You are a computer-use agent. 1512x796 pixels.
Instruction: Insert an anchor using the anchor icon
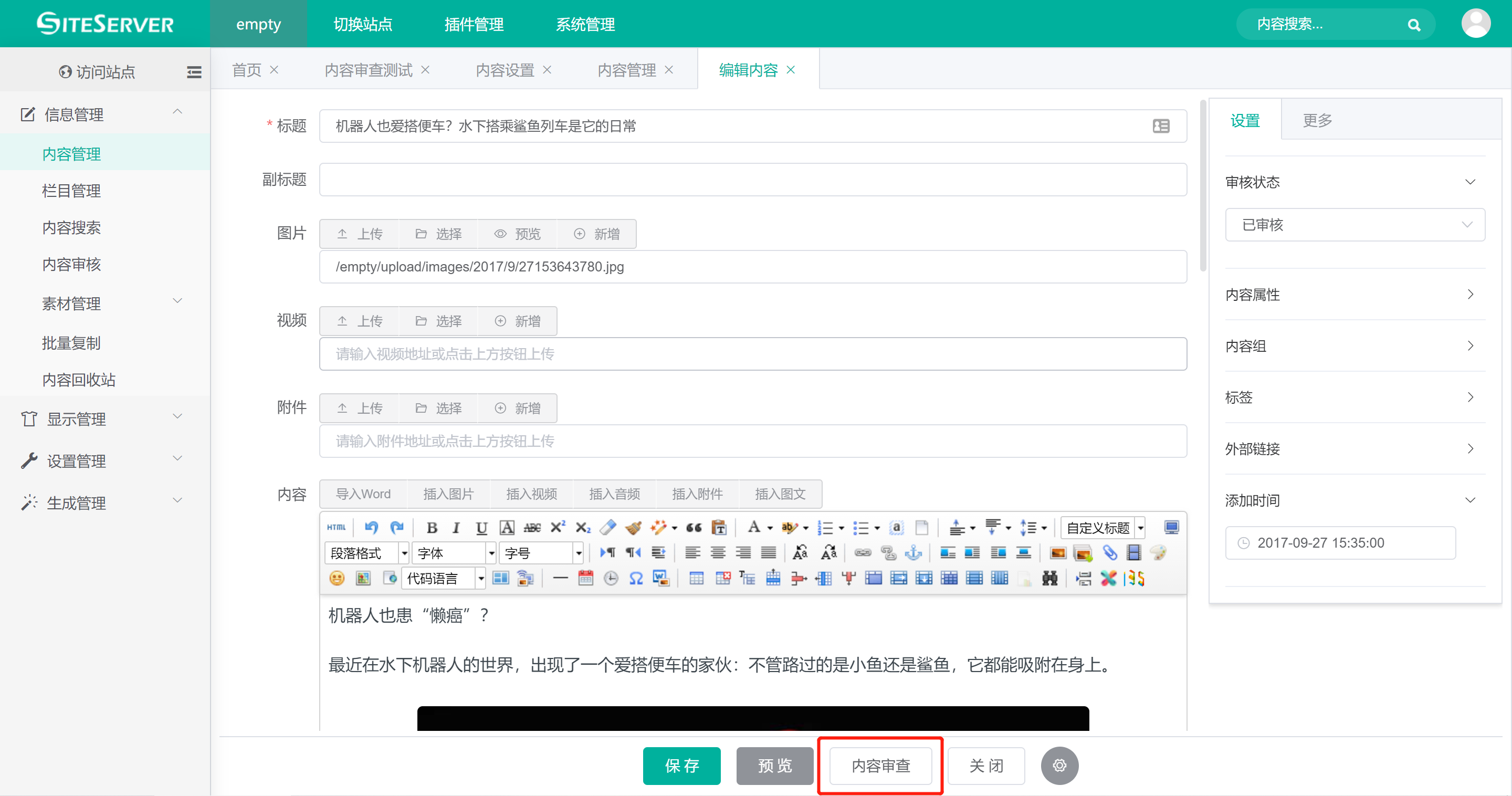click(x=913, y=552)
